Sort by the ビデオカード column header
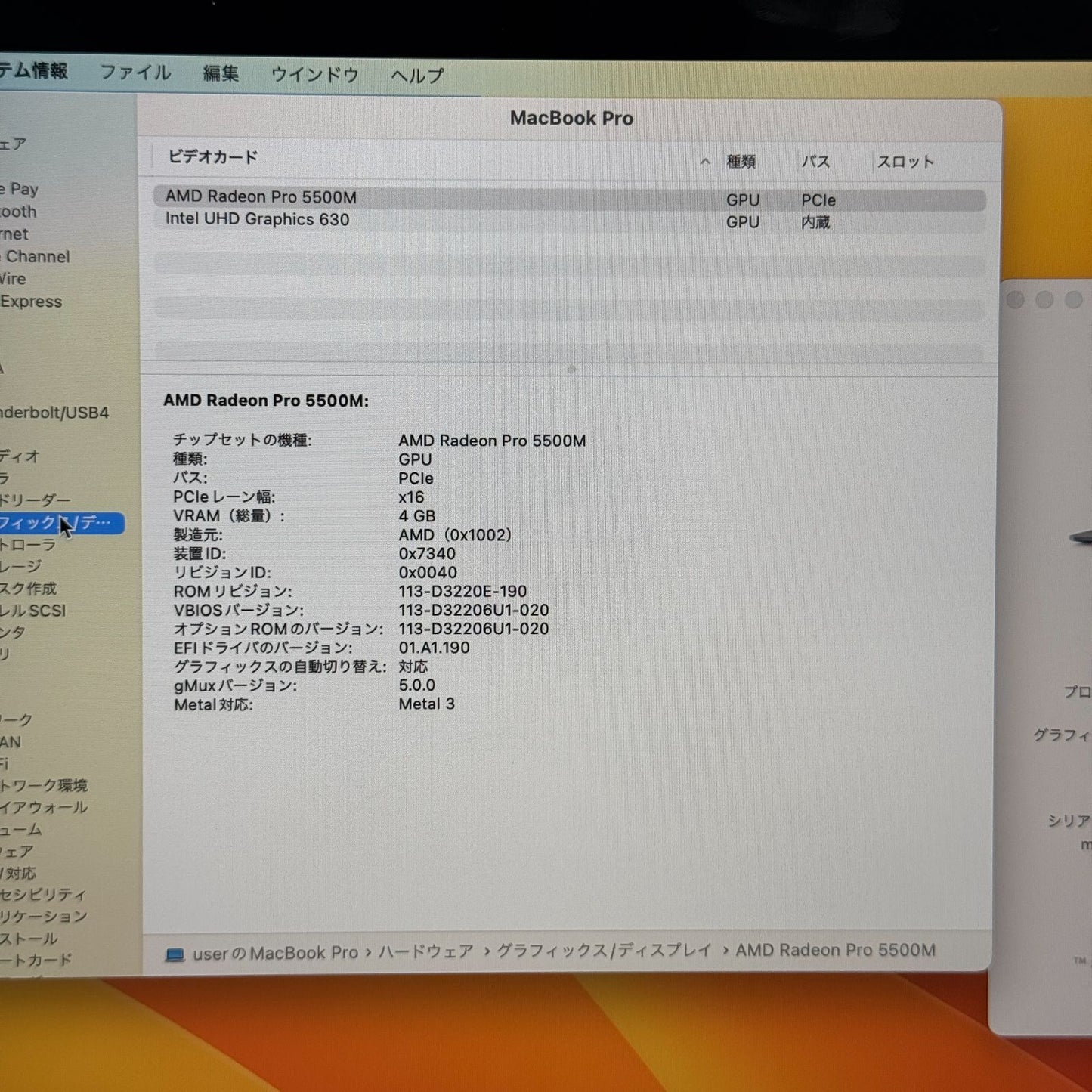 click(x=212, y=157)
